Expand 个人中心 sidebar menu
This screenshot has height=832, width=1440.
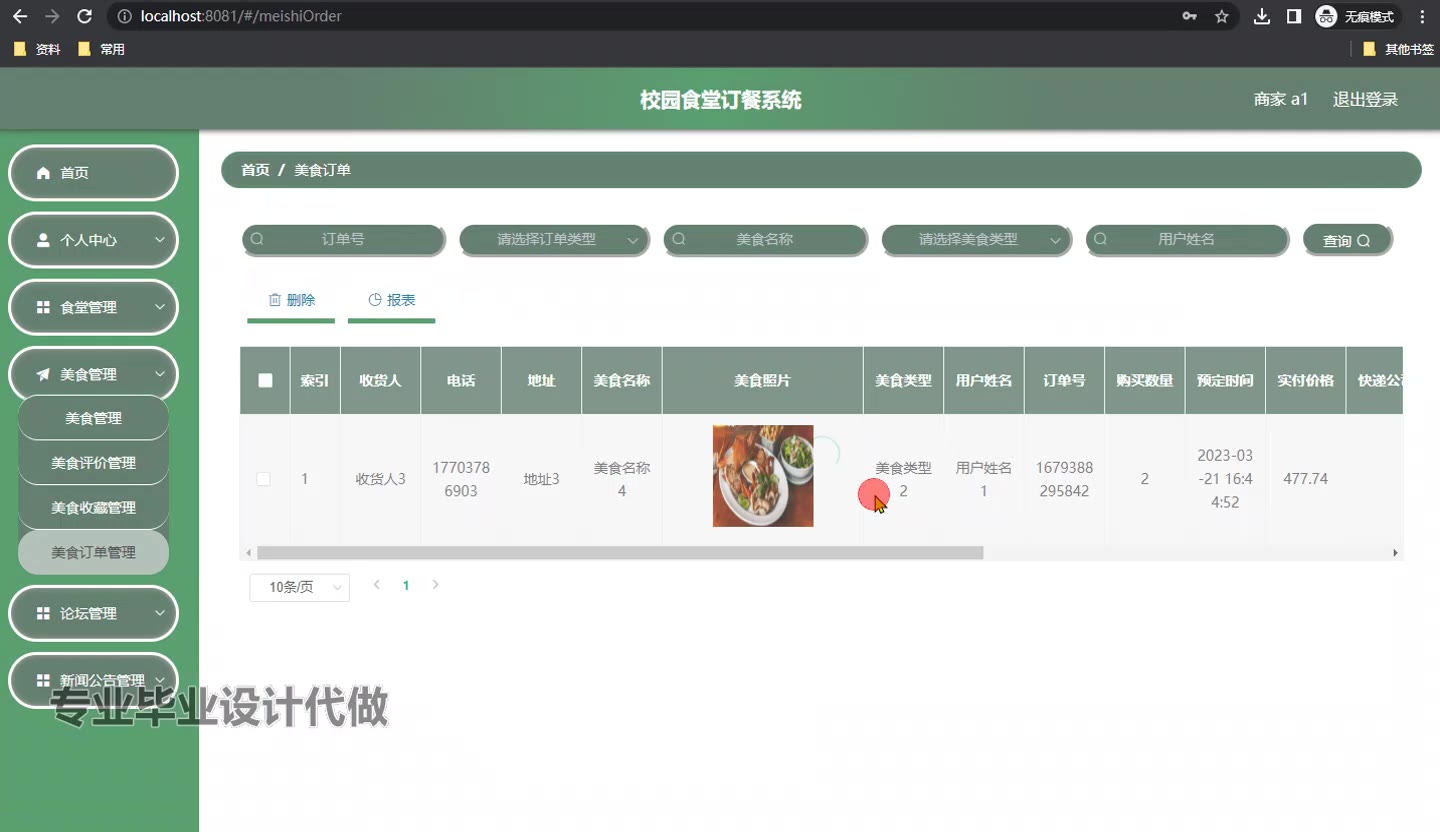[x=94, y=240]
